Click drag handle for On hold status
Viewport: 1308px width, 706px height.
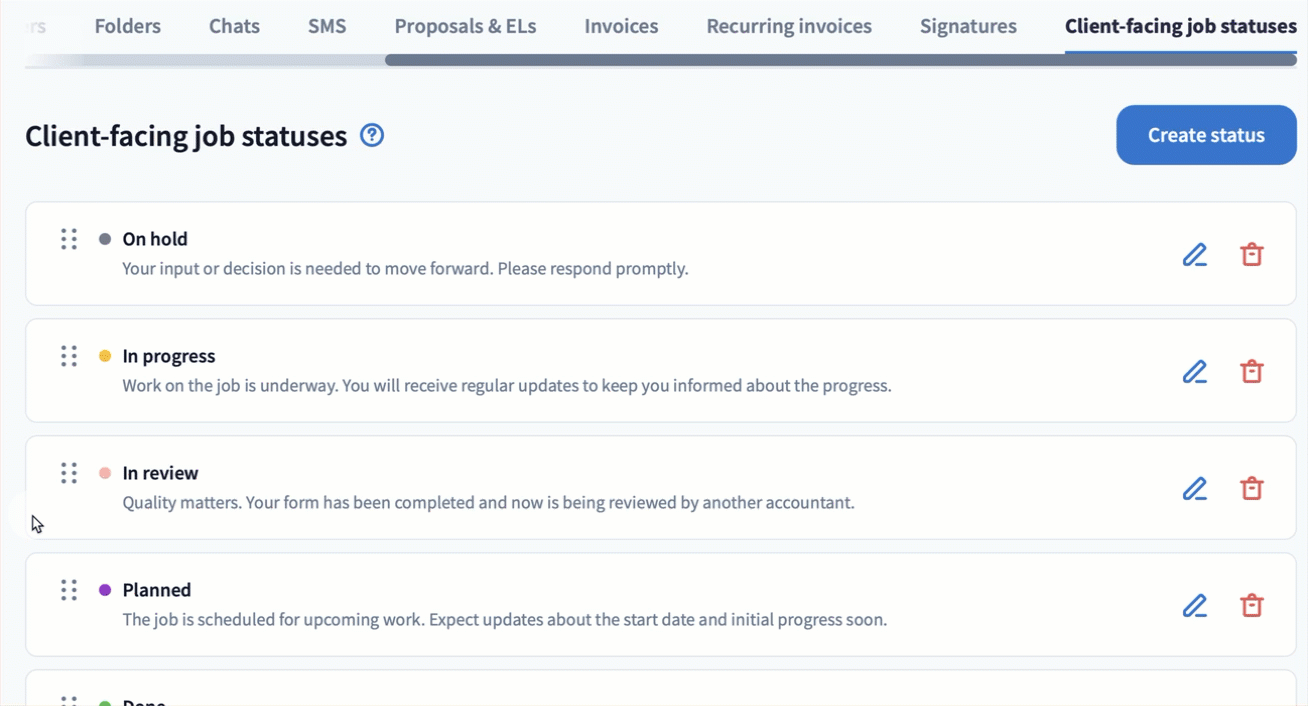(69, 239)
